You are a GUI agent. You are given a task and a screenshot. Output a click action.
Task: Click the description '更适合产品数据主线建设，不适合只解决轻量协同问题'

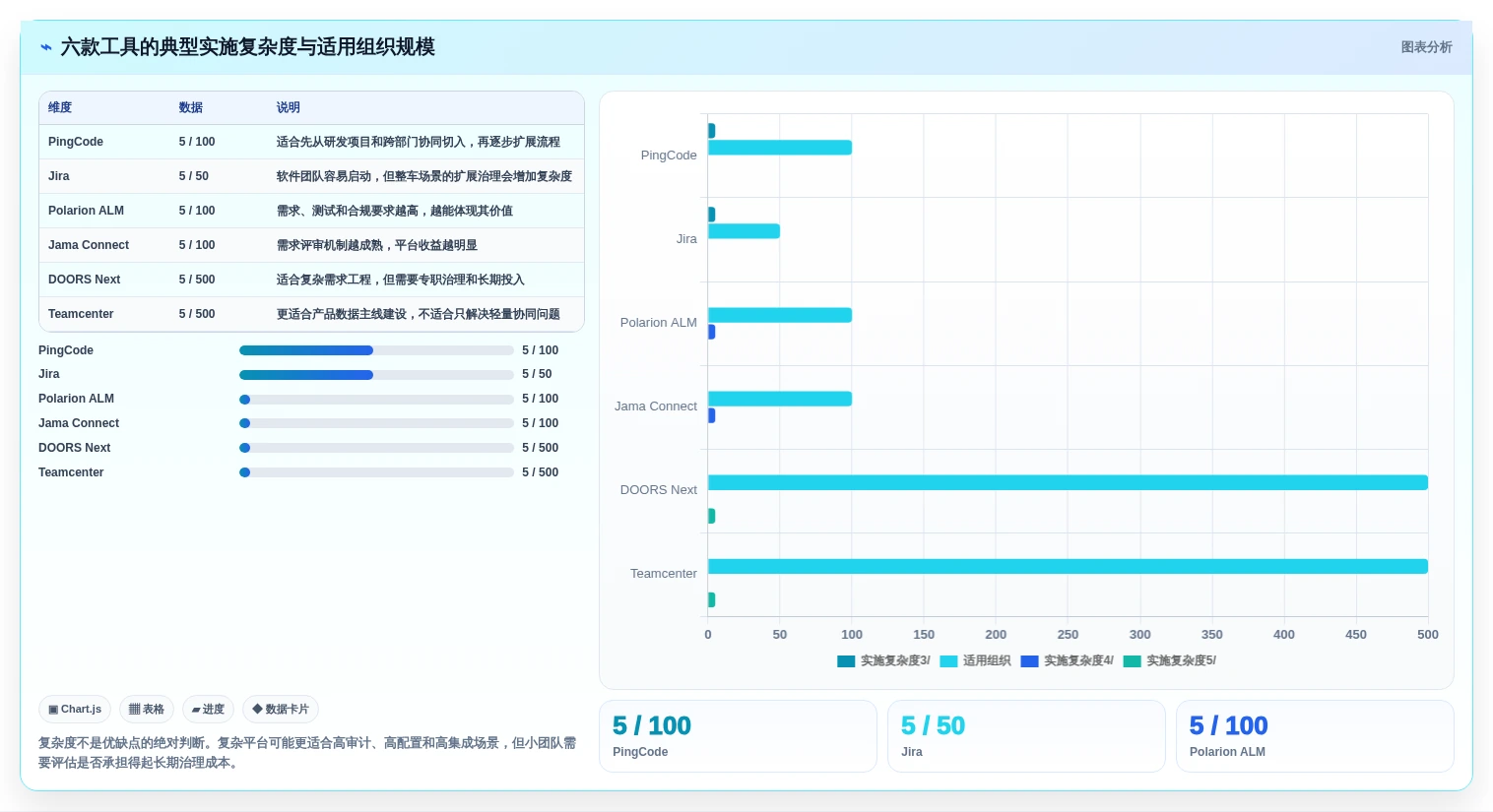coord(419,314)
